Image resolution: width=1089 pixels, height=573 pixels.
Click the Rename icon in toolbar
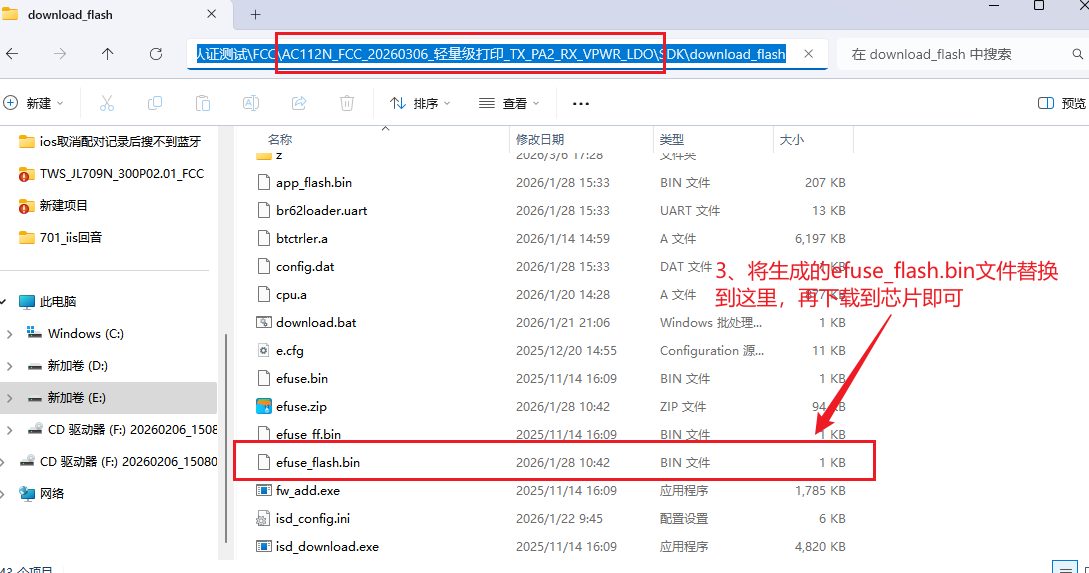251,103
